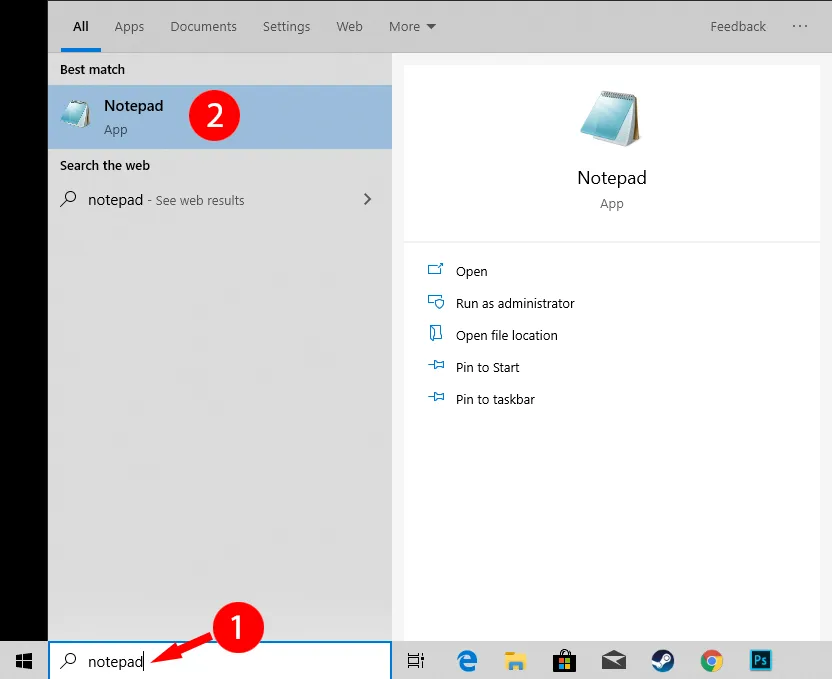
Task: Open Microsoft Edge from the taskbar
Action: pyautogui.click(x=466, y=661)
